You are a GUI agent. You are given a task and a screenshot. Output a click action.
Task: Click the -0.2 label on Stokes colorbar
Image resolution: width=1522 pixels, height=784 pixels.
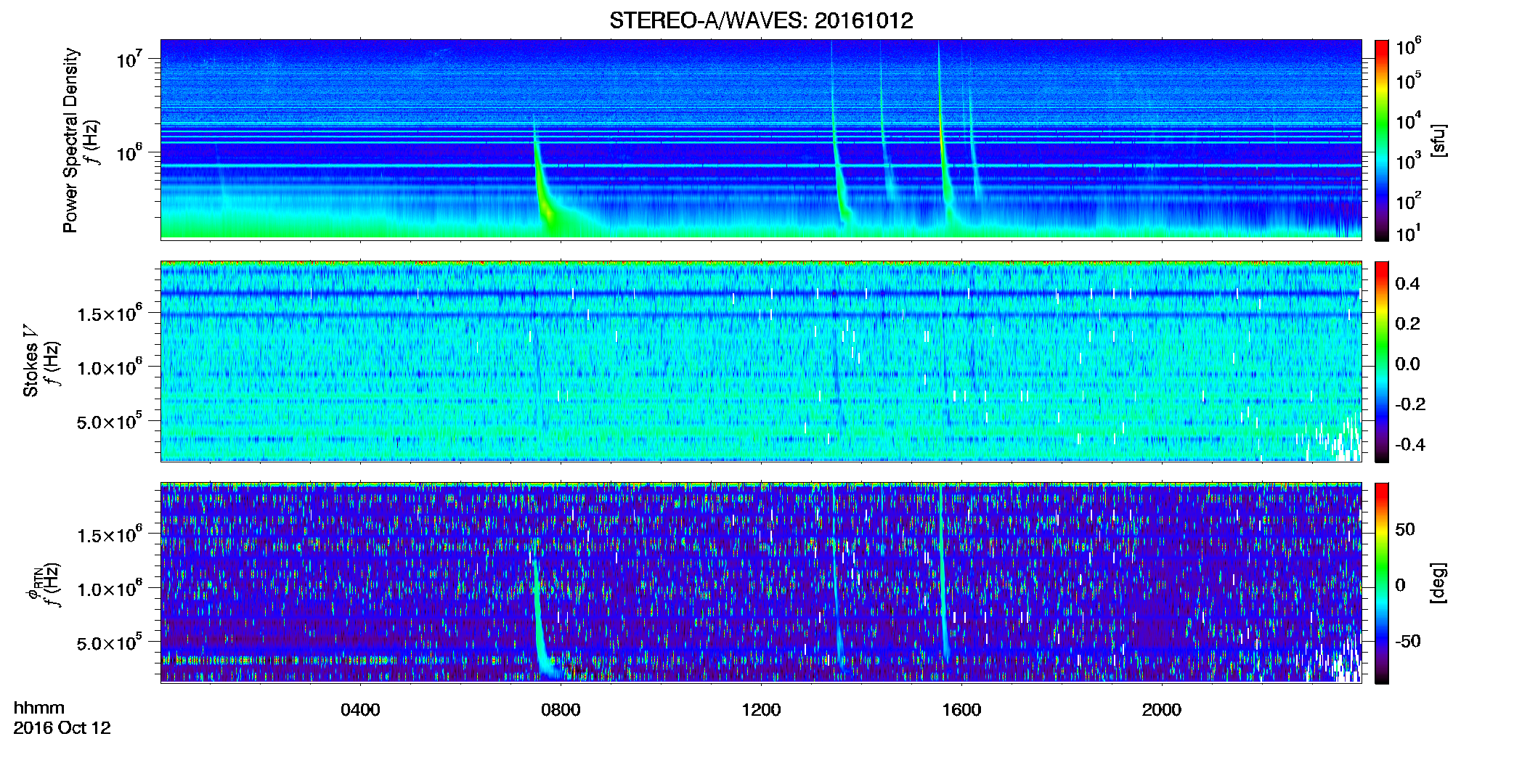(1410, 404)
